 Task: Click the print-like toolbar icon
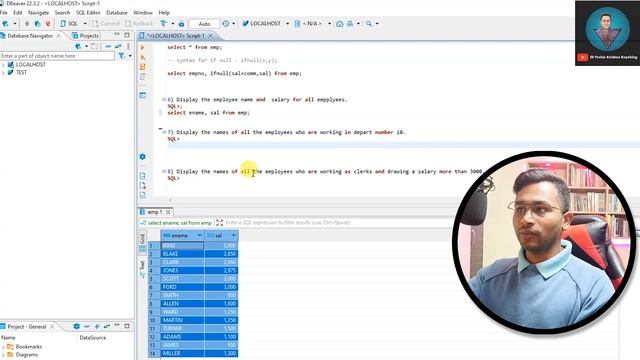(x=350, y=24)
